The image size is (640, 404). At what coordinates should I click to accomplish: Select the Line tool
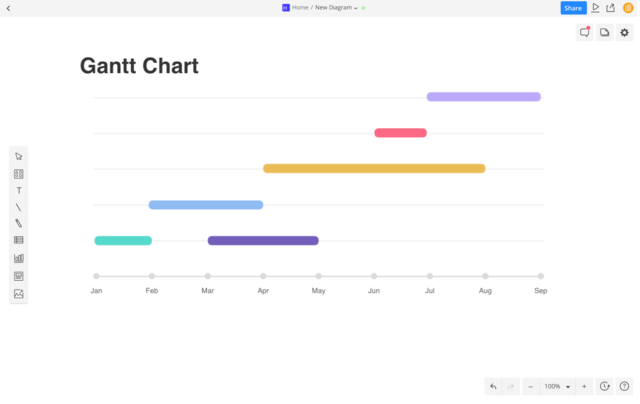19,207
